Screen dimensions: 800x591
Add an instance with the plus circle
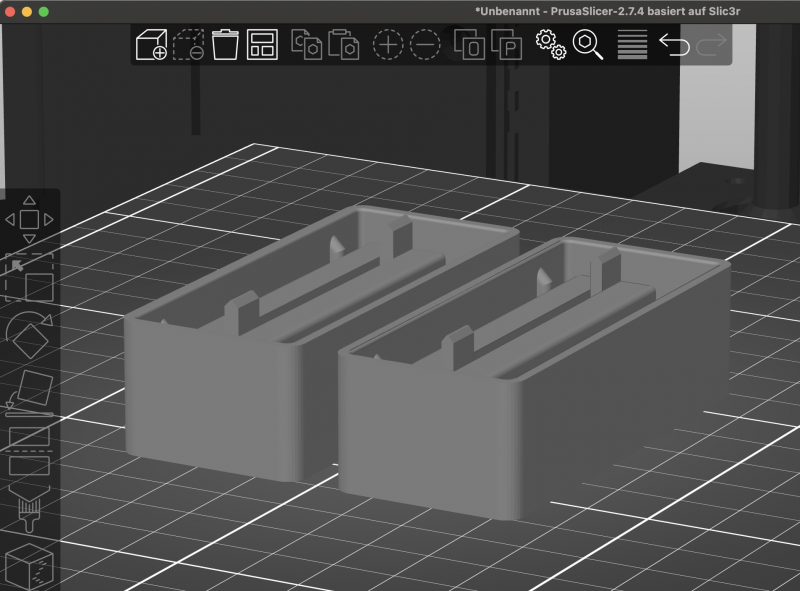pos(388,45)
